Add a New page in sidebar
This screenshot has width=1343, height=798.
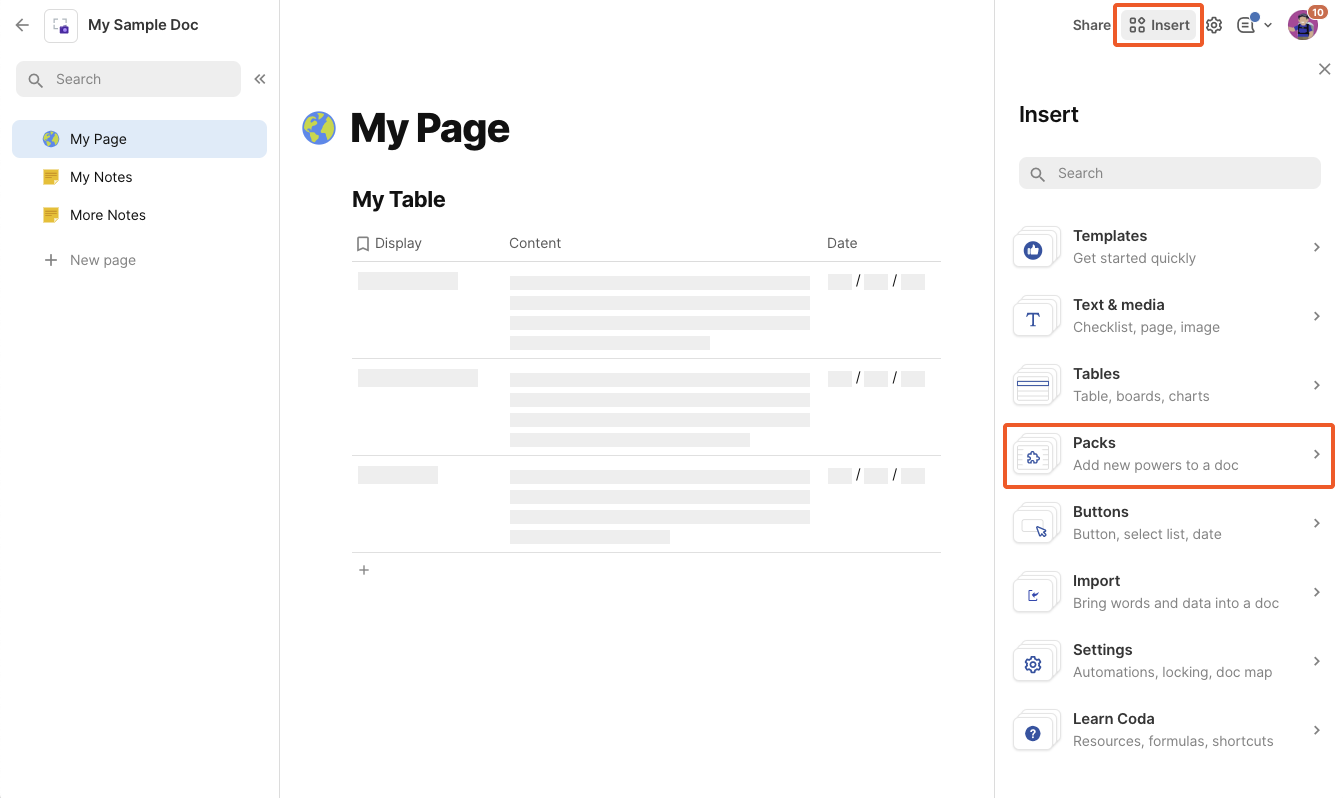tap(102, 260)
